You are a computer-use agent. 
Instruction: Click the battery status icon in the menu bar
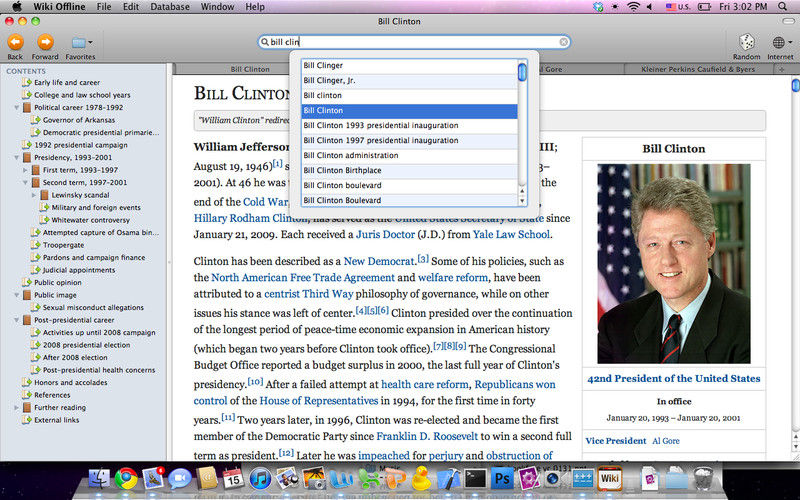pyautogui.click(x=705, y=7)
